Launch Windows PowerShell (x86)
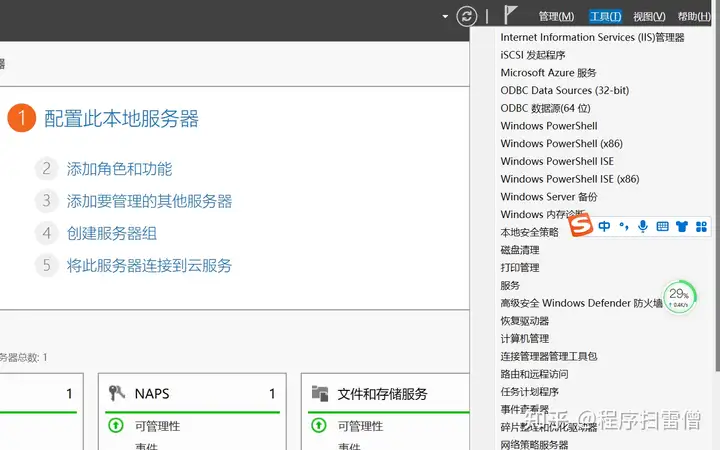 562,144
